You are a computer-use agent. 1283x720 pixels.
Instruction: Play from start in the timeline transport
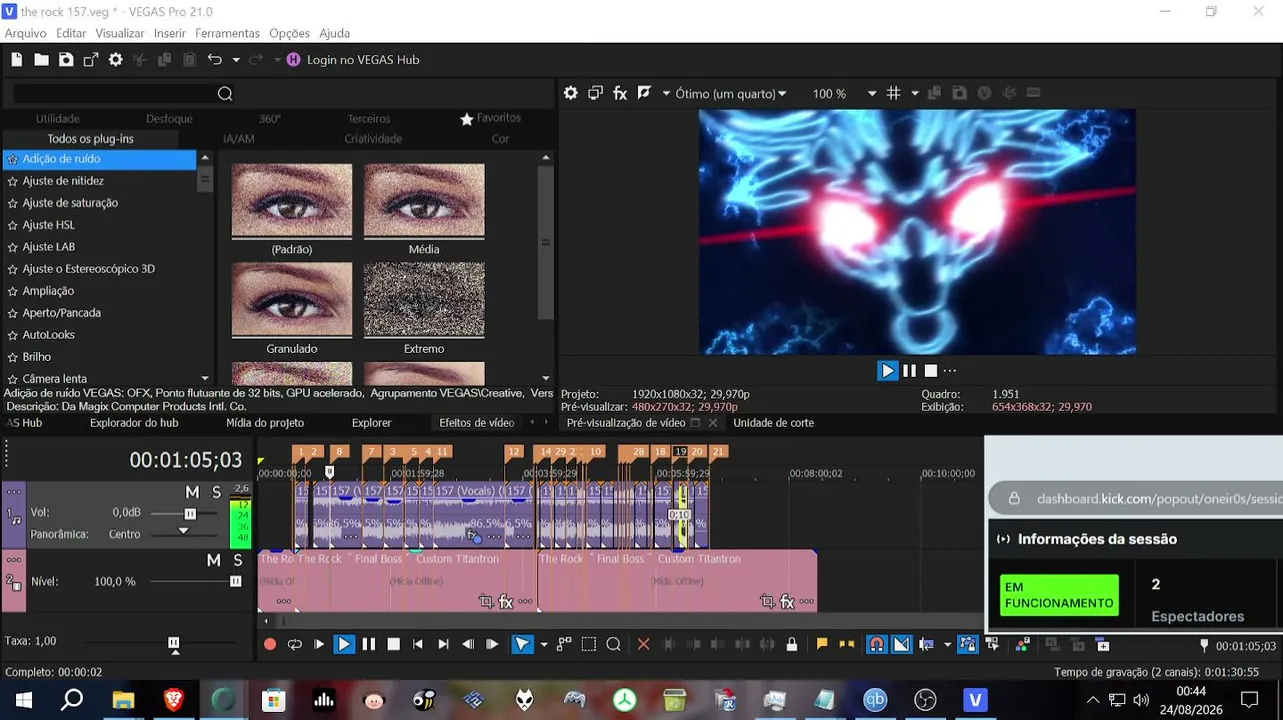[319, 645]
